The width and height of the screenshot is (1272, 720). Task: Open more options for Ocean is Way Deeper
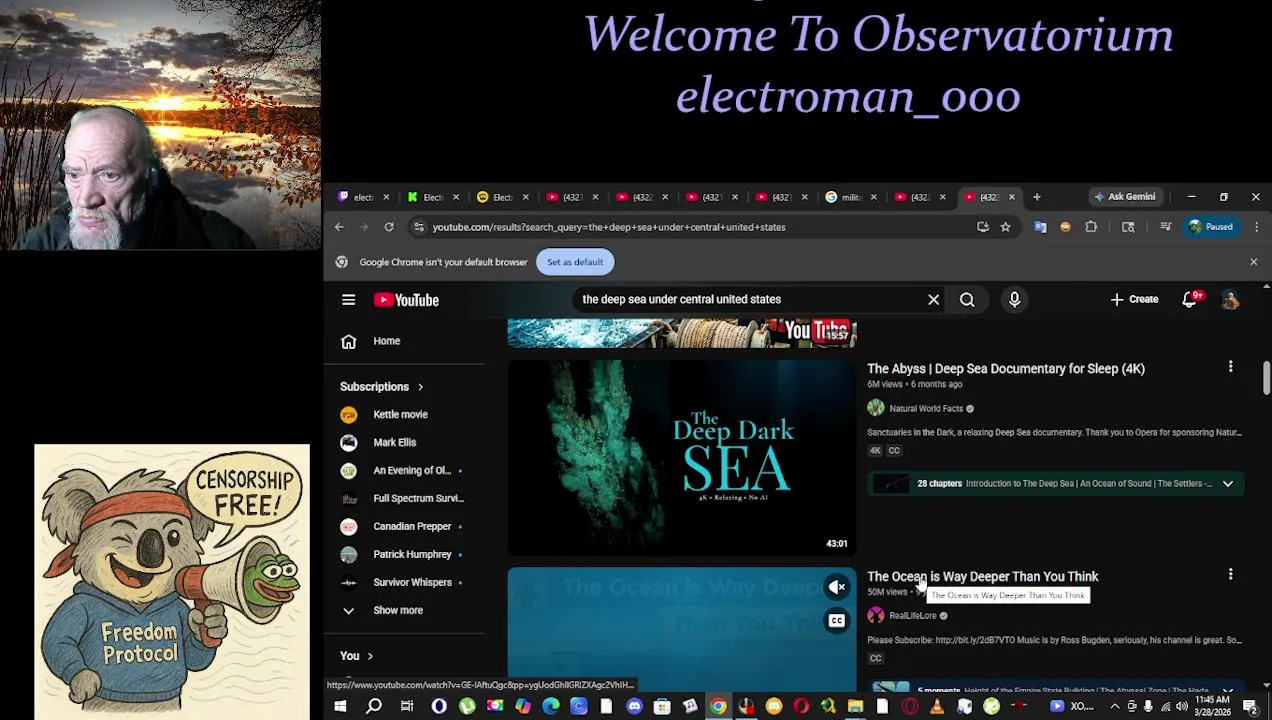click(1230, 575)
